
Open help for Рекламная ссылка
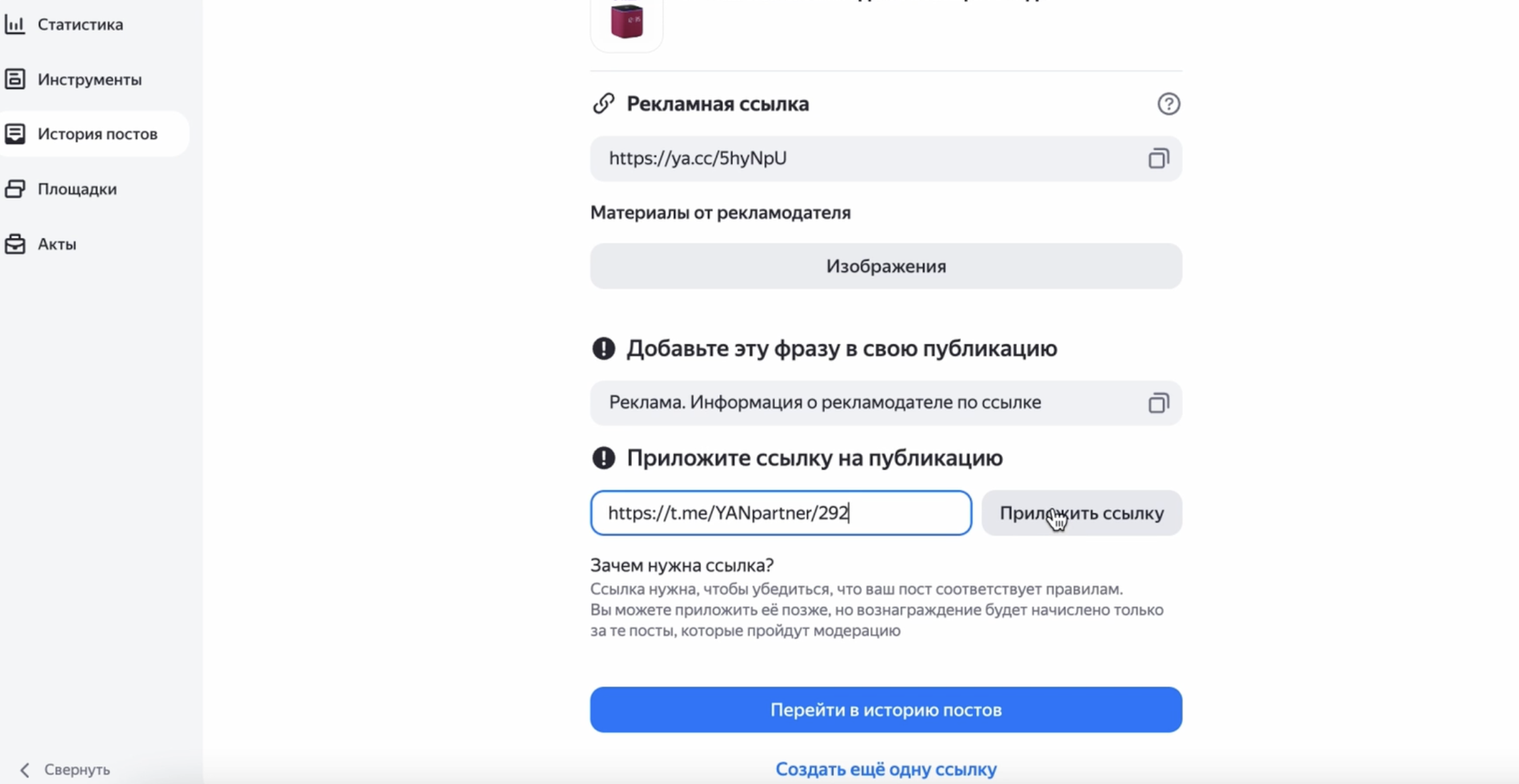click(x=1168, y=105)
